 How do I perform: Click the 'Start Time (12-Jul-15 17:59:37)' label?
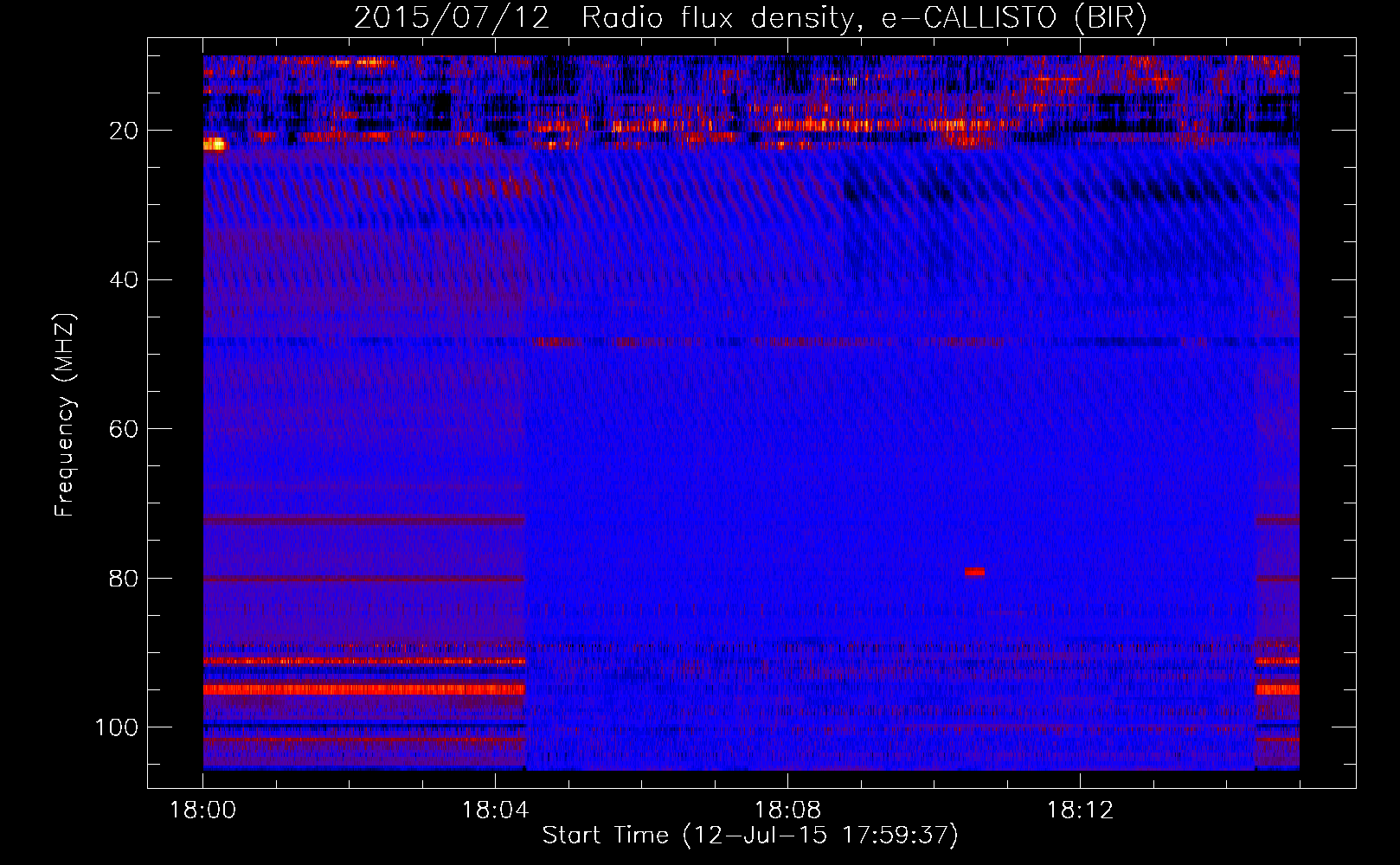pos(750,836)
